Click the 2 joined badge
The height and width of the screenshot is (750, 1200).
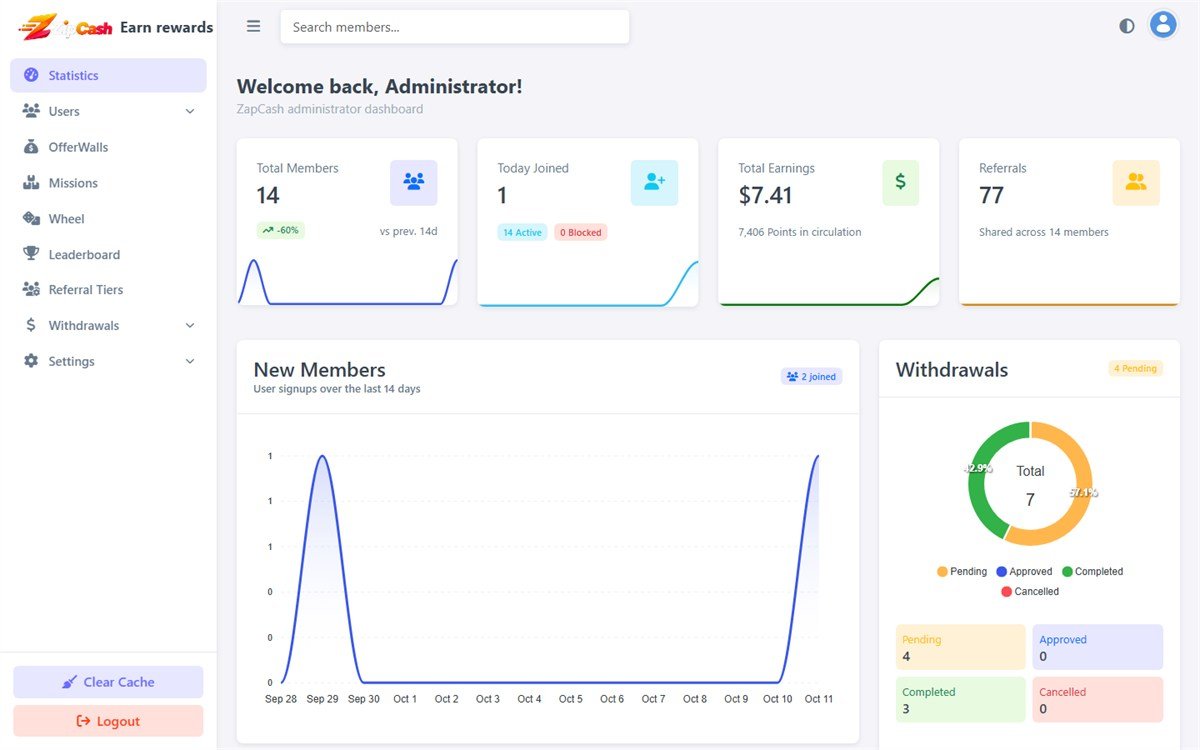coord(812,376)
